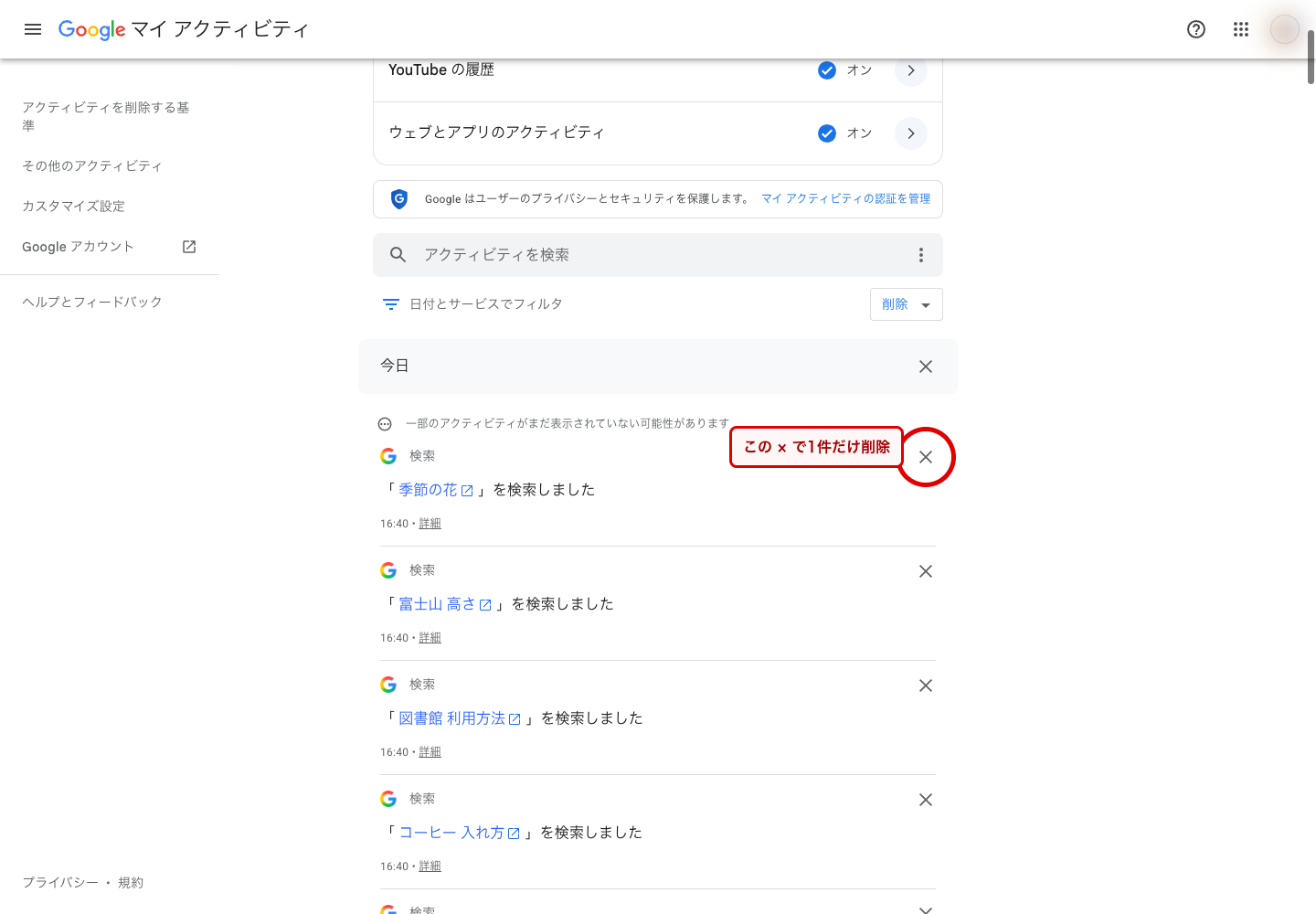The height and width of the screenshot is (914, 1316).
Task: Open 詳細 for the 富士山 高さ entry
Action: point(430,638)
